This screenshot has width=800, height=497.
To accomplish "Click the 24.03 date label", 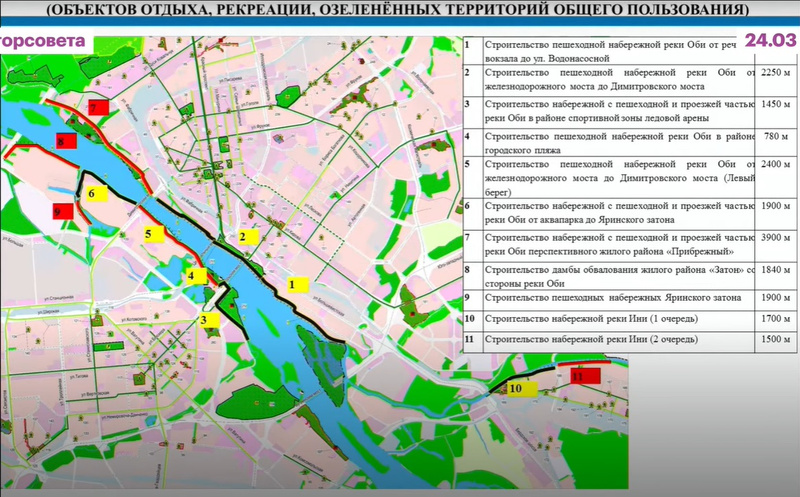I will 770,40.
